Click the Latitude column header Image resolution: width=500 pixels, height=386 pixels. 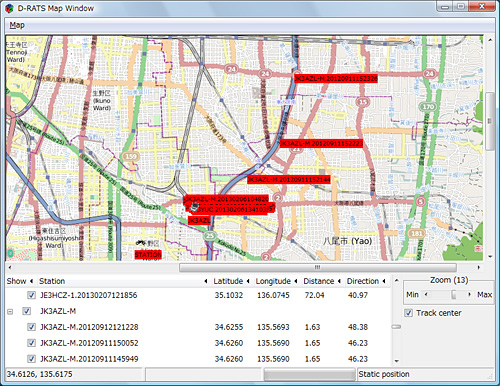[x=228, y=281]
